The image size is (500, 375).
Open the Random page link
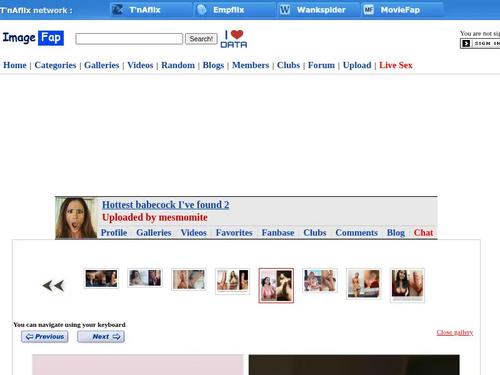tap(178, 65)
